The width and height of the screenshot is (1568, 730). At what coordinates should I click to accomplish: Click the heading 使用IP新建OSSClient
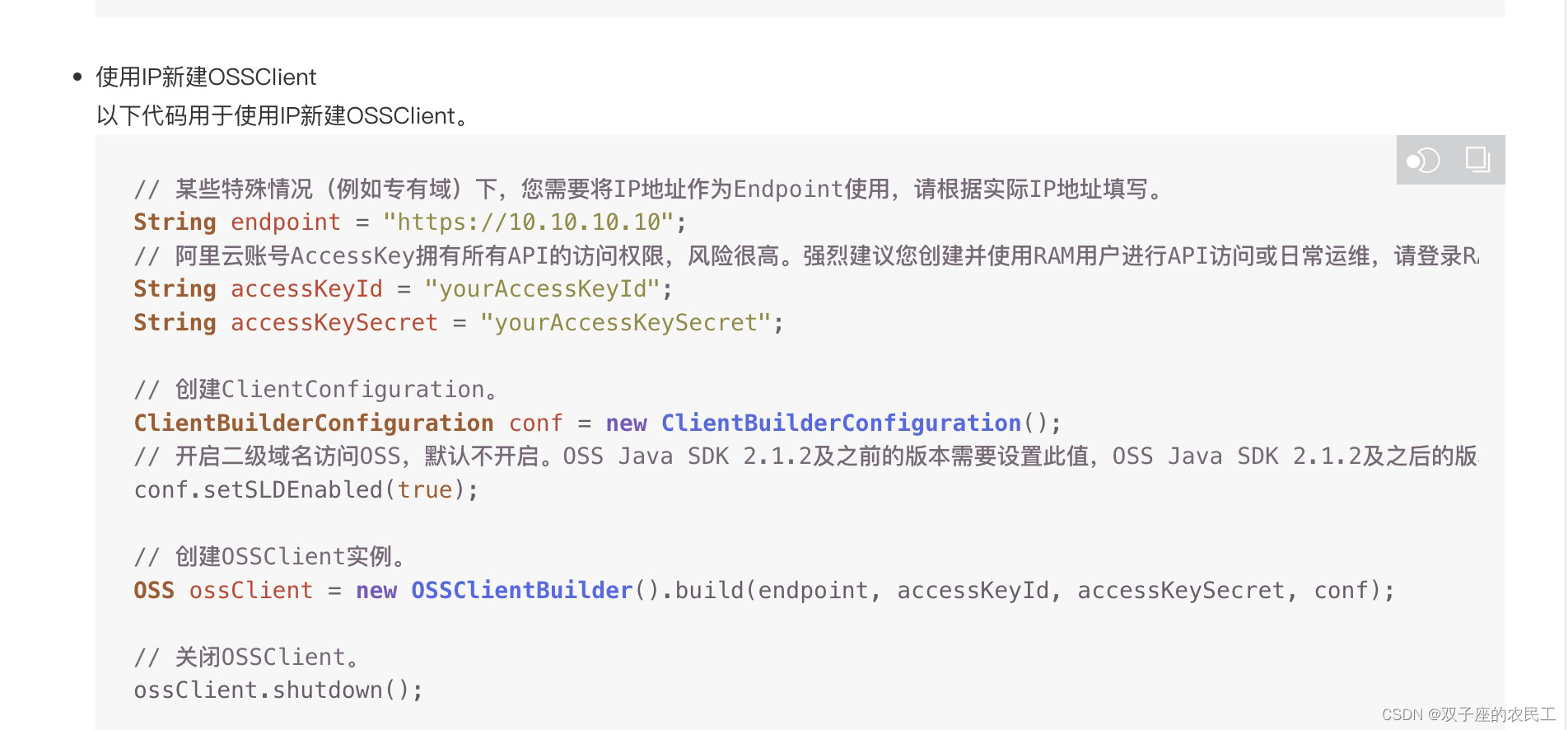click(205, 77)
